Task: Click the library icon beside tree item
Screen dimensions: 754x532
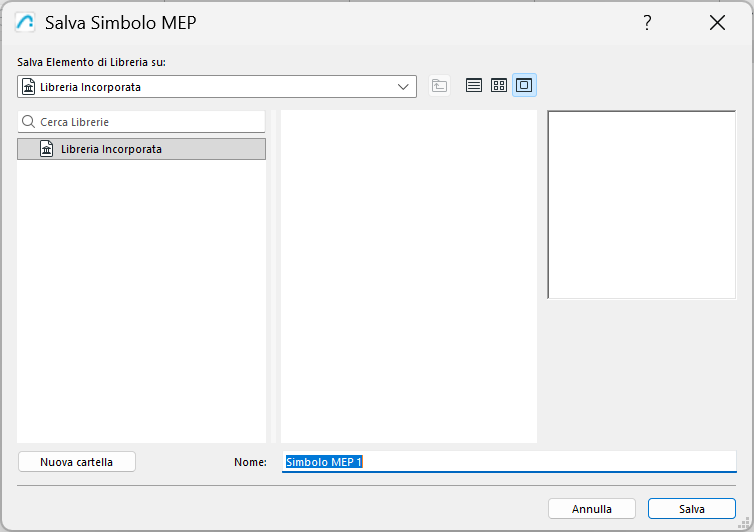Action: (47, 149)
